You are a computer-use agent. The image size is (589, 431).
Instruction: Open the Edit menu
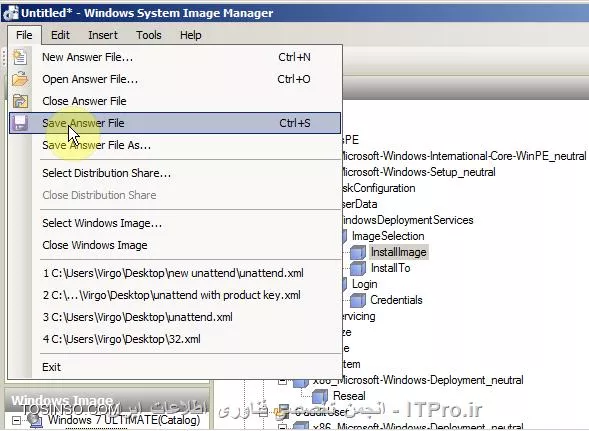(60, 35)
